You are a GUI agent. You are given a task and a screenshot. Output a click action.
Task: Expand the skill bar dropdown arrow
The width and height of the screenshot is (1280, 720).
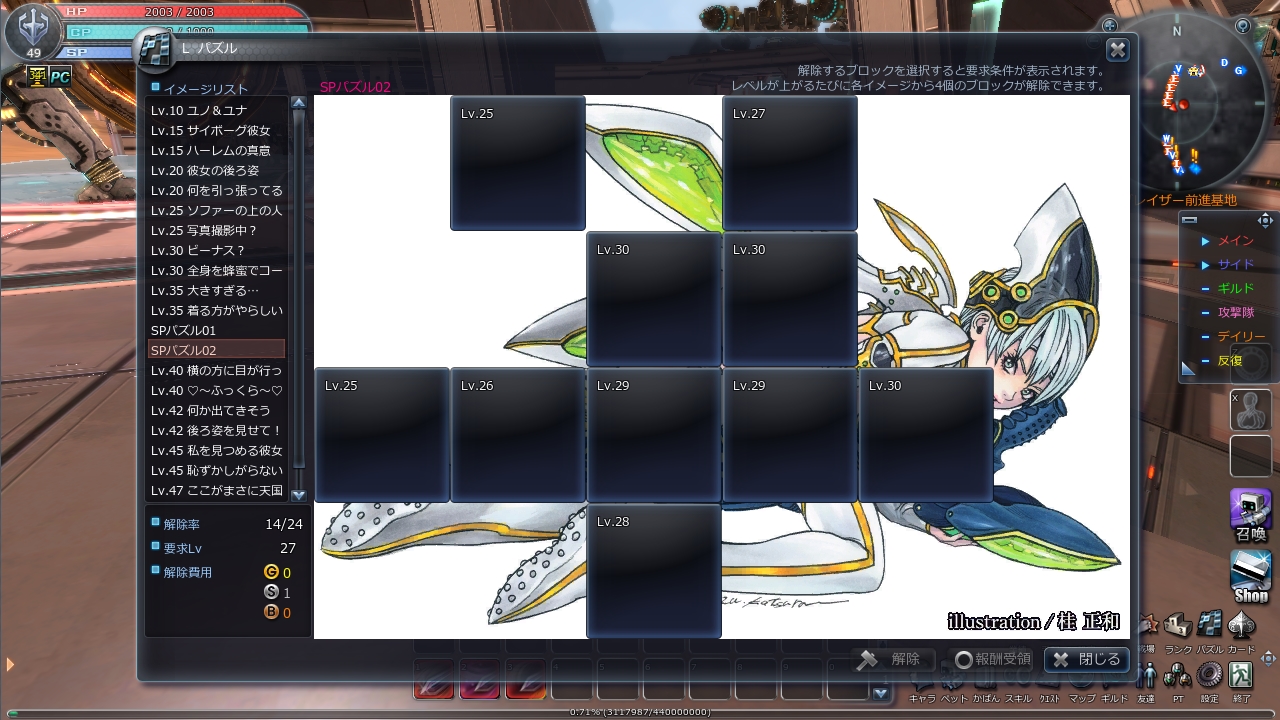tap(880, 693)
